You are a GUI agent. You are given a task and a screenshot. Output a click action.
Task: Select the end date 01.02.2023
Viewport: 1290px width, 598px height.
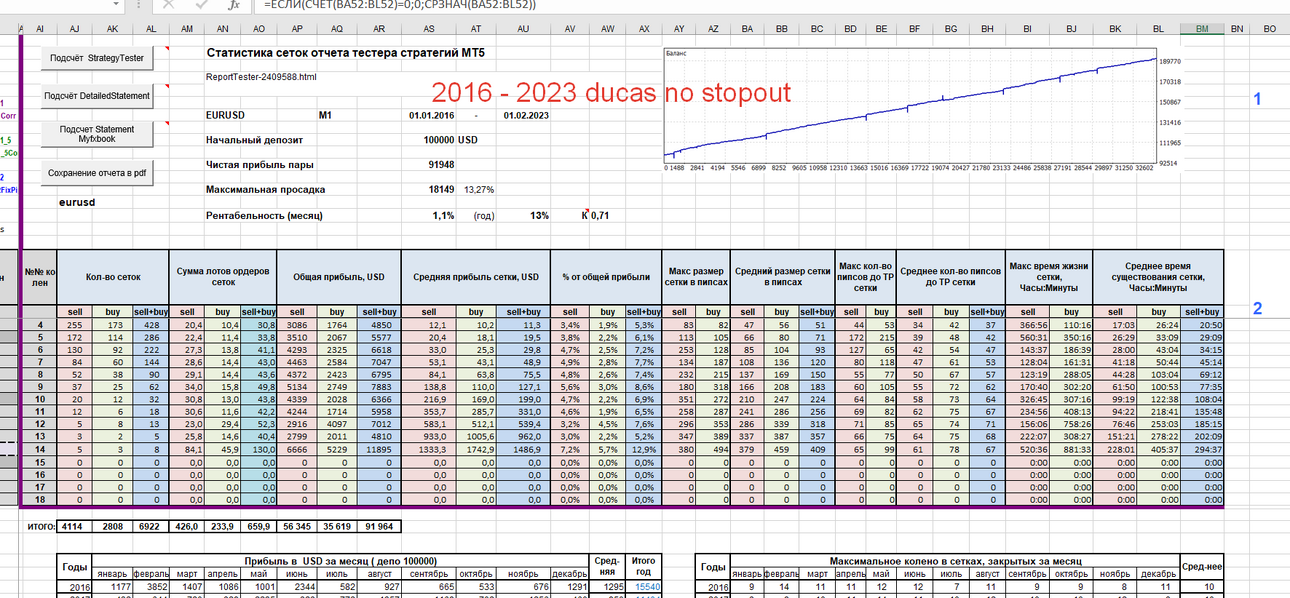(x=525, y=115)
